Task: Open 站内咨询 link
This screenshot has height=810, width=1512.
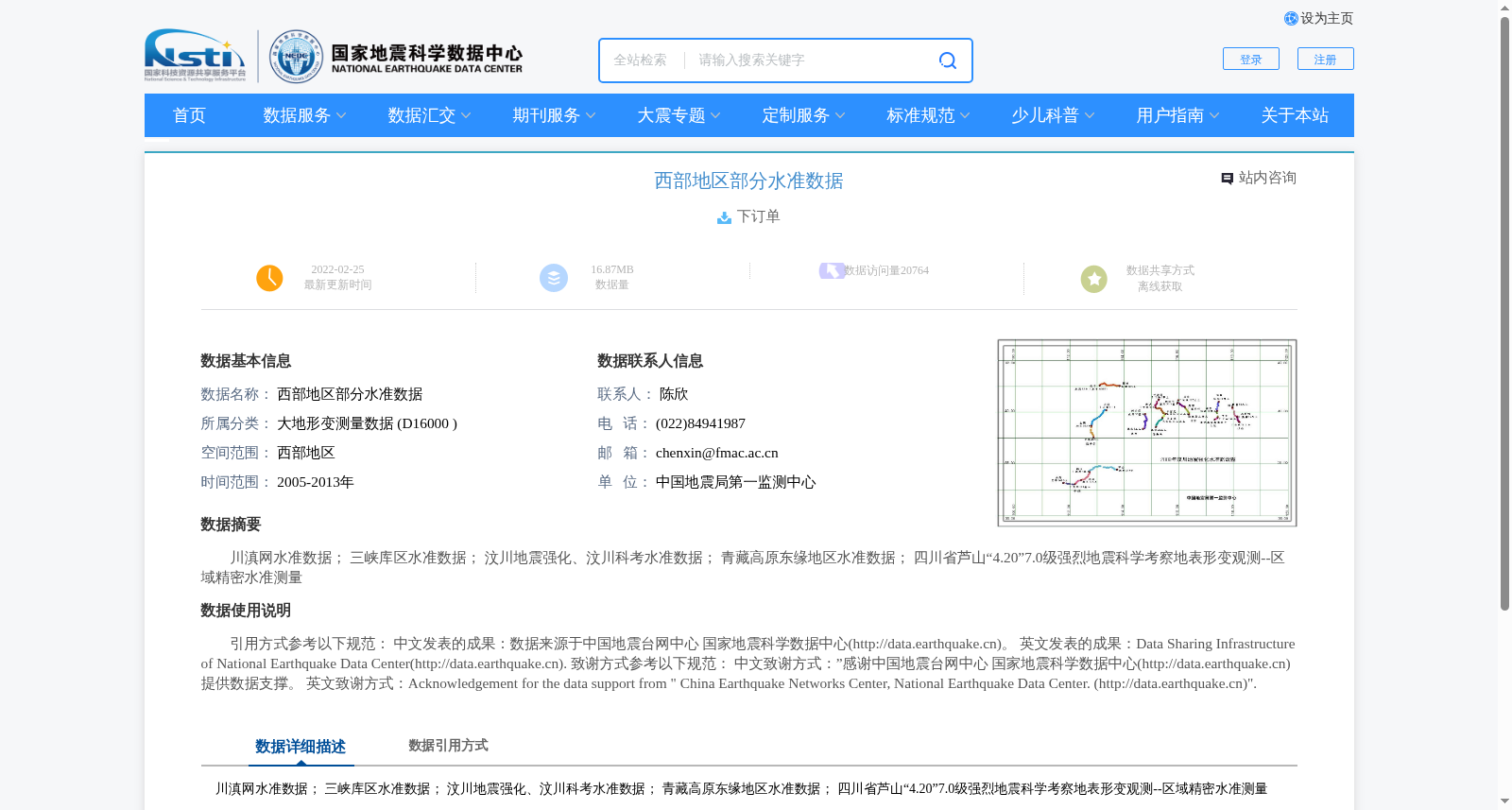Action: click(x=1267, y=178)
